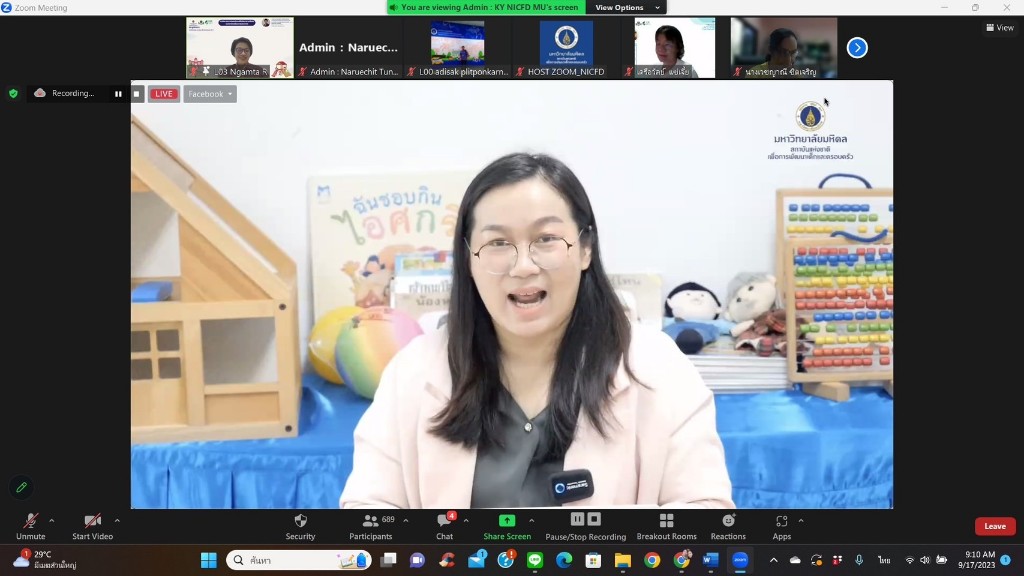The image size is (1024, 576).
Task: Open the clock and date flyout
Action: (977, 560)
